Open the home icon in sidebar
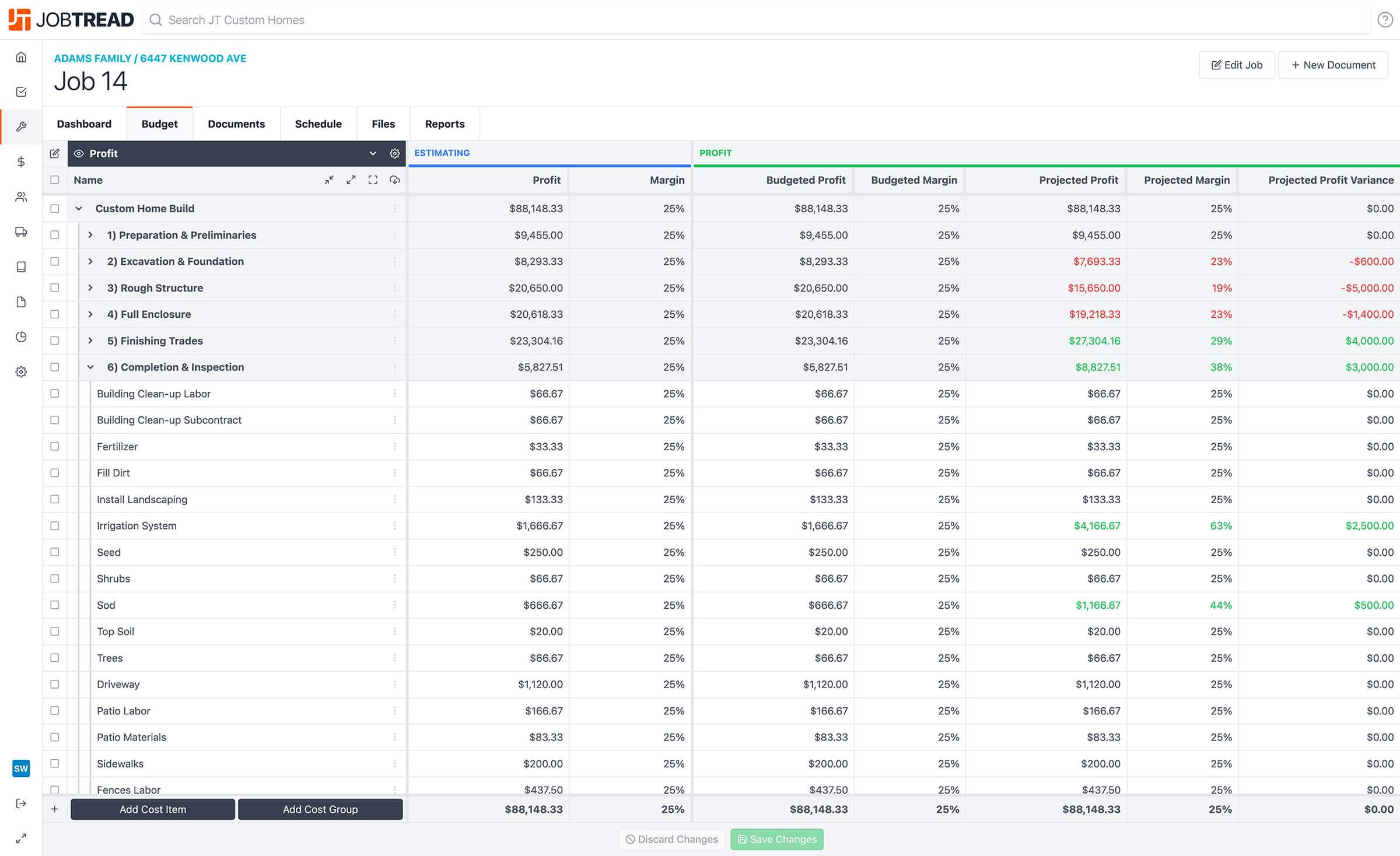The width and height of the screenshot is (1400, 856). (x=21, y=57)
